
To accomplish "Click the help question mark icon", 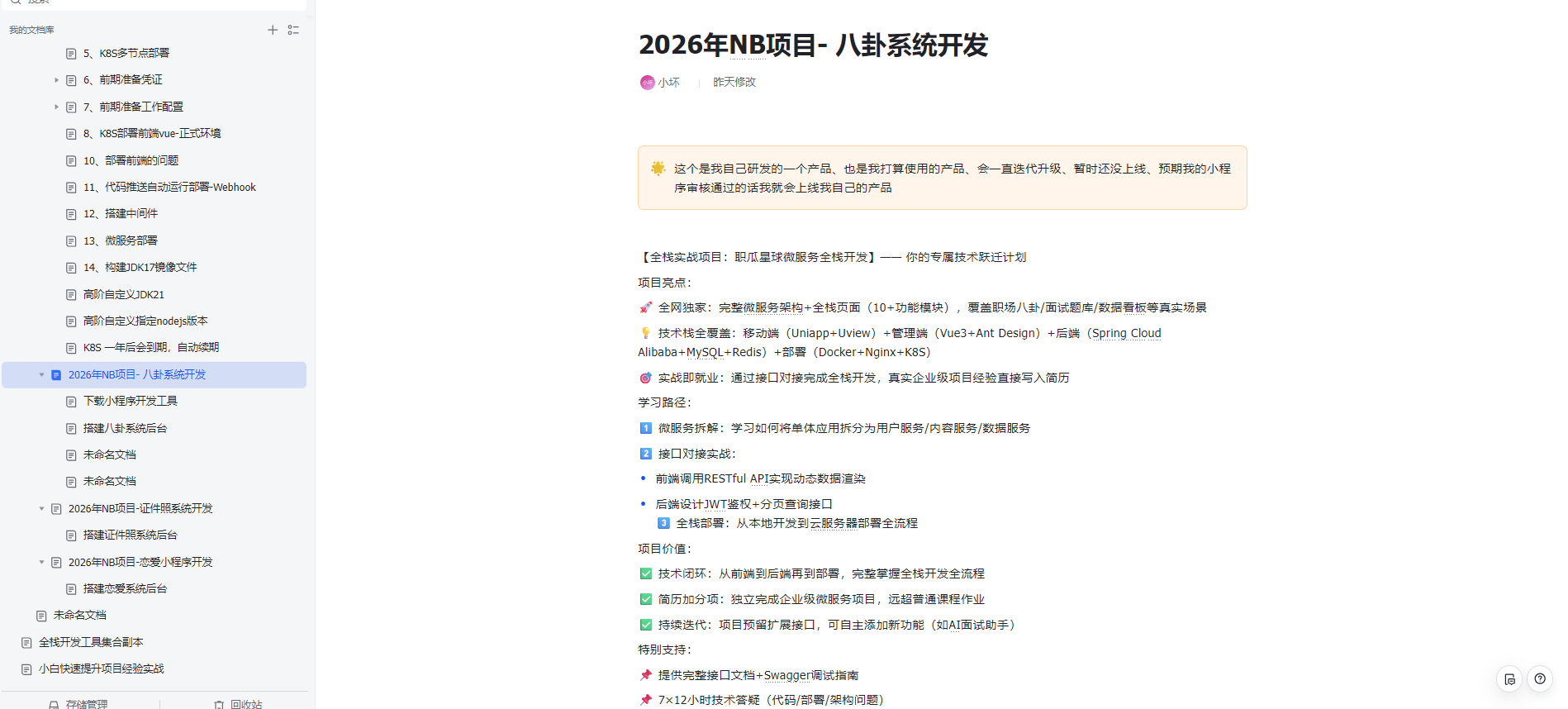I will pos(1540,679).
